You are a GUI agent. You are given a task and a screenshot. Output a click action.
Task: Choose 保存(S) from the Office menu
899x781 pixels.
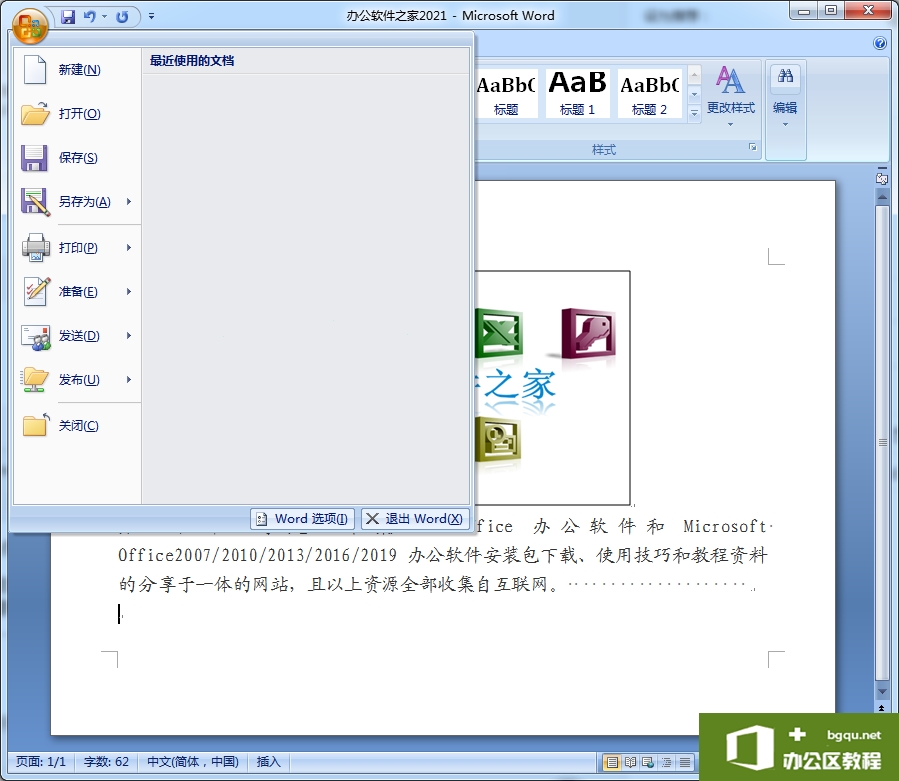(x=77, y=158)
